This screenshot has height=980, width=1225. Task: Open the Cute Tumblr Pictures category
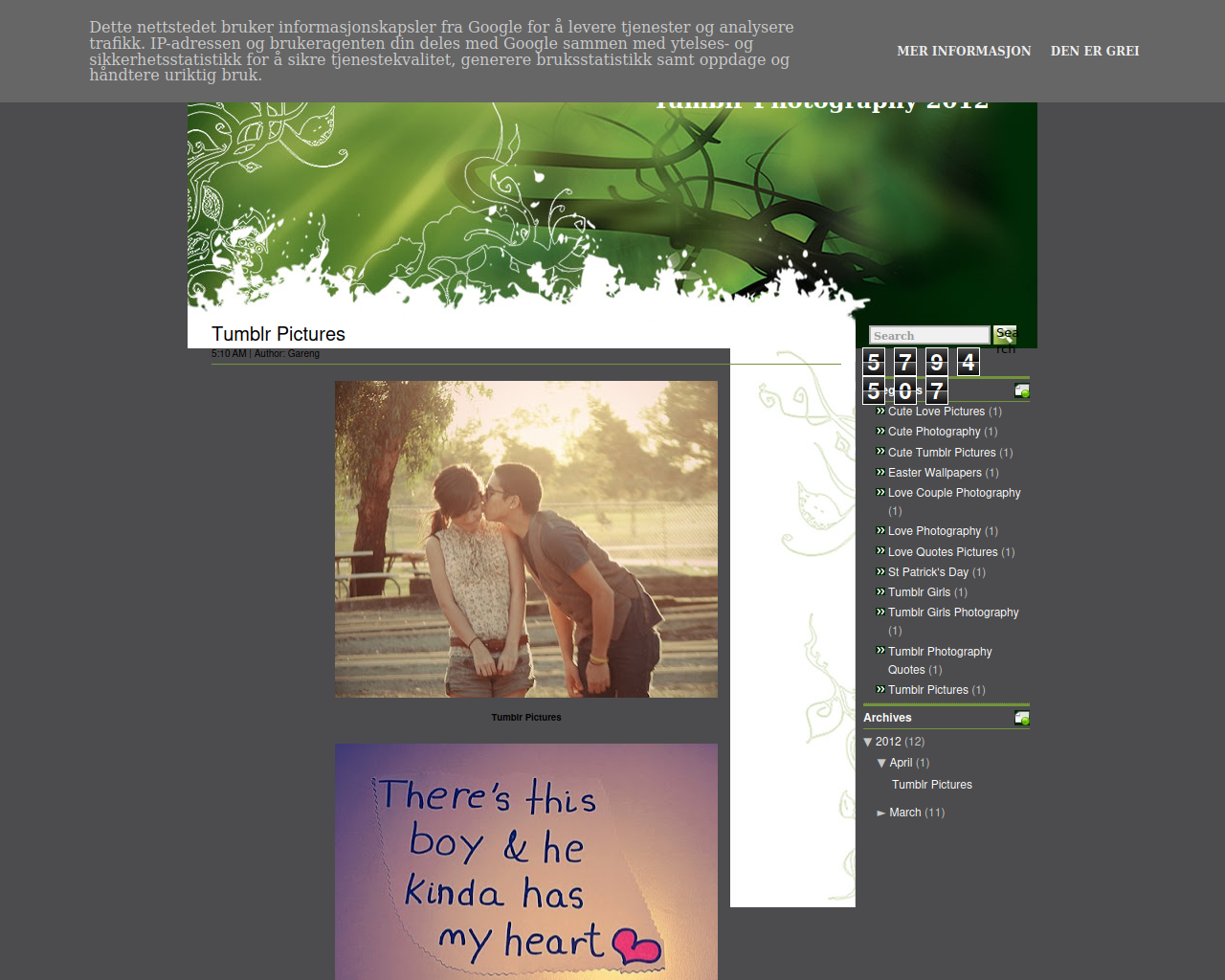click(942, 453)
